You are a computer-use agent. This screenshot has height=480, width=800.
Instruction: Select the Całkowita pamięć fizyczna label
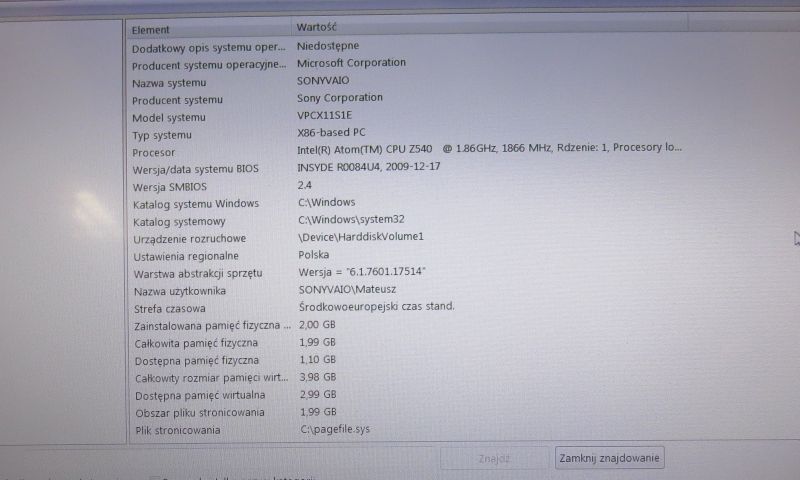click(x=196, y=343)
